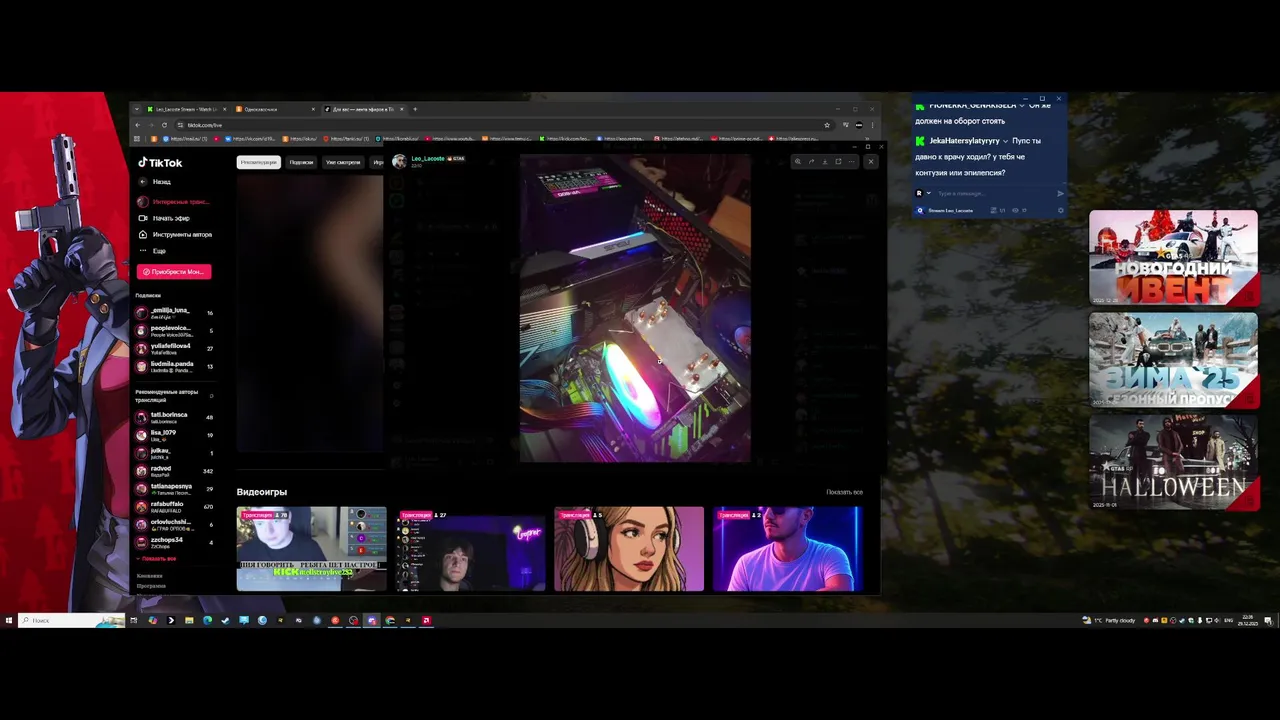Zoom in the image viewer magnifier icon
Image resolution: width=1280 pixels, height=720 pixels.
pyautogui.click(x=797, y=161)
